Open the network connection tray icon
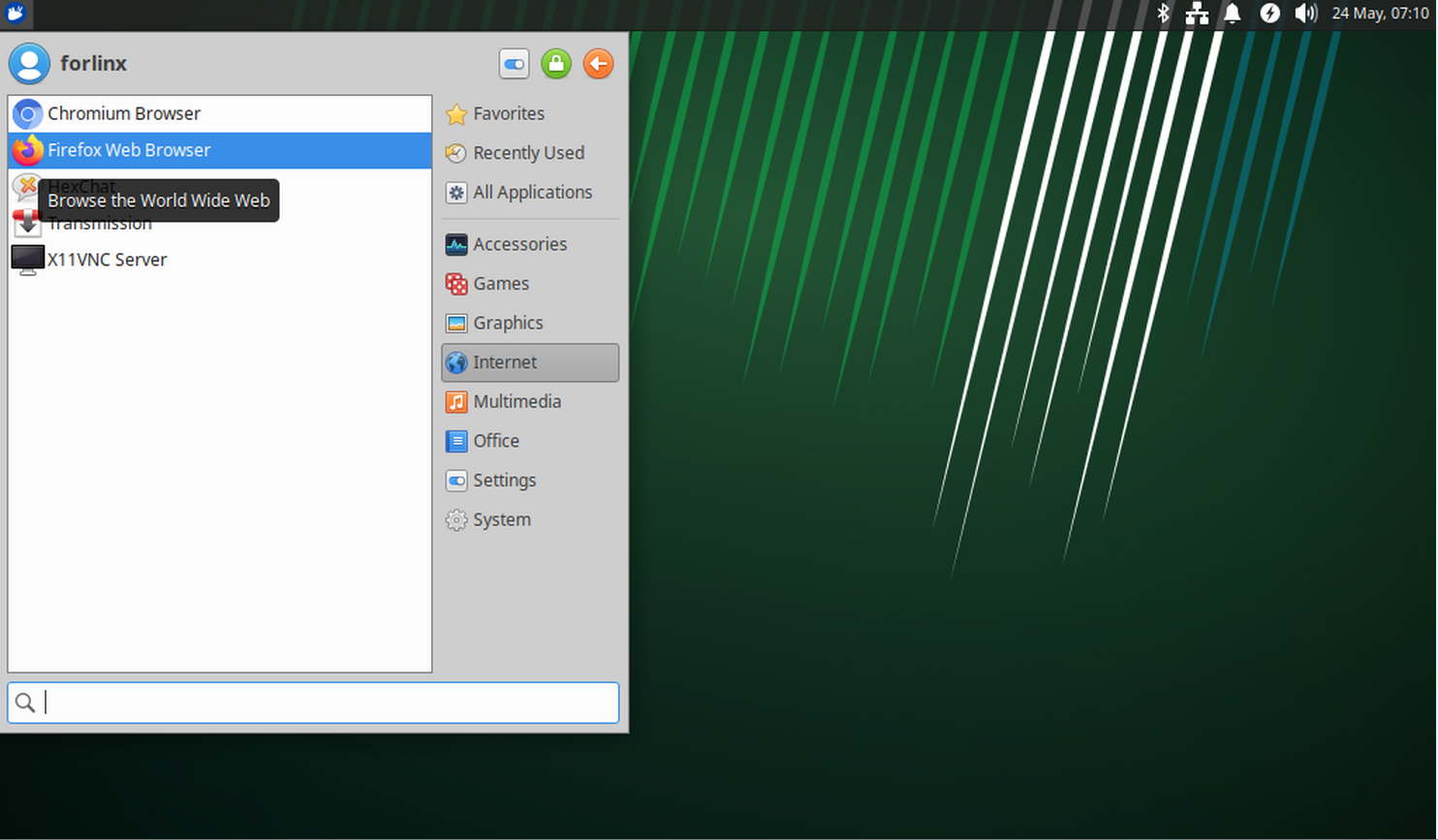1438x840 pixels. [x=1197, y=13]
